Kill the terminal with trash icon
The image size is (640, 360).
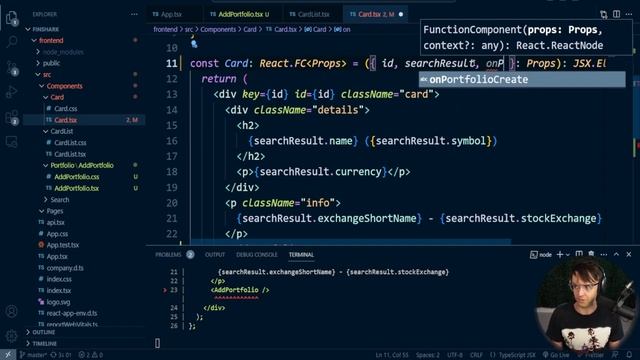click(591, 254)
